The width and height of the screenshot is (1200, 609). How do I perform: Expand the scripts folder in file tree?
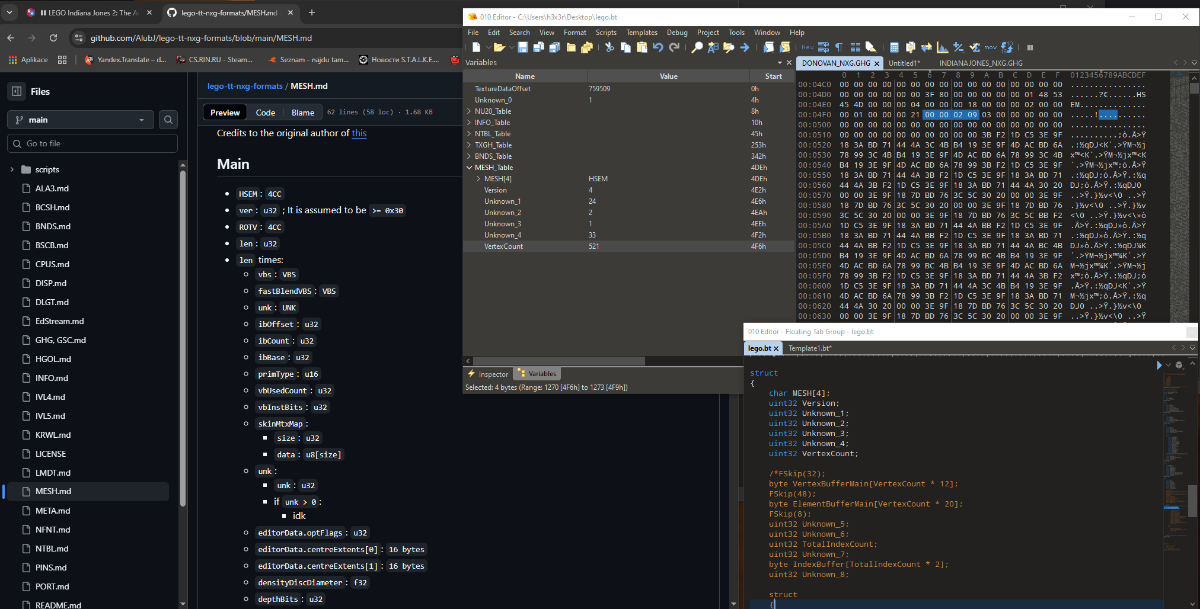coord(12,170)
